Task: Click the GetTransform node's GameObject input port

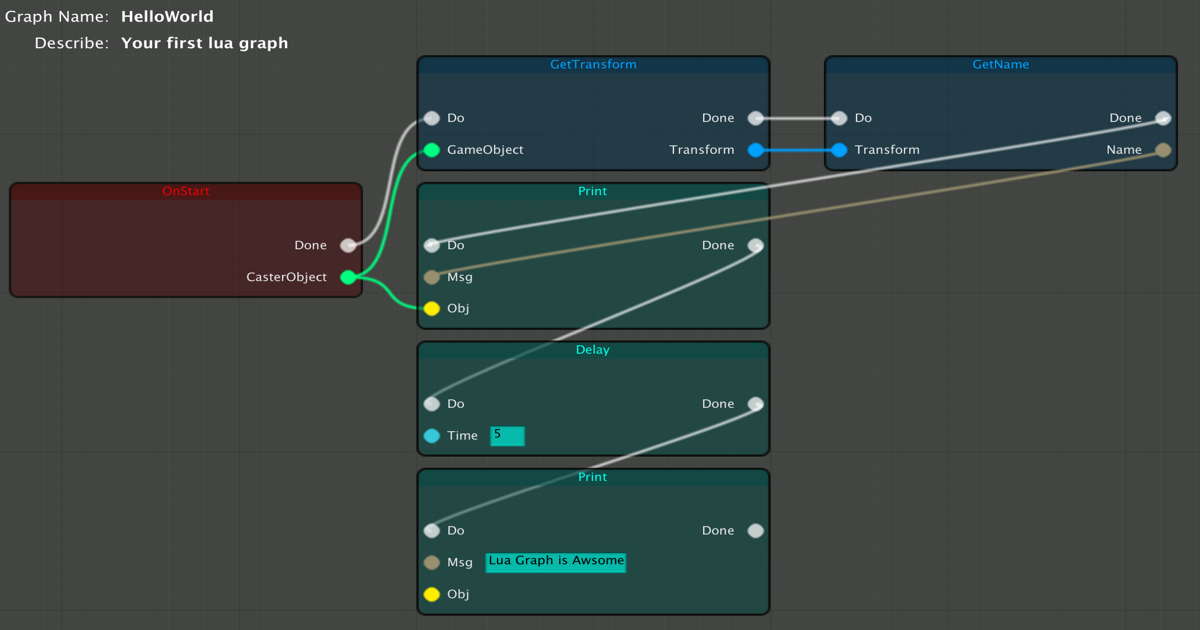Action: [x=432, y=150]
